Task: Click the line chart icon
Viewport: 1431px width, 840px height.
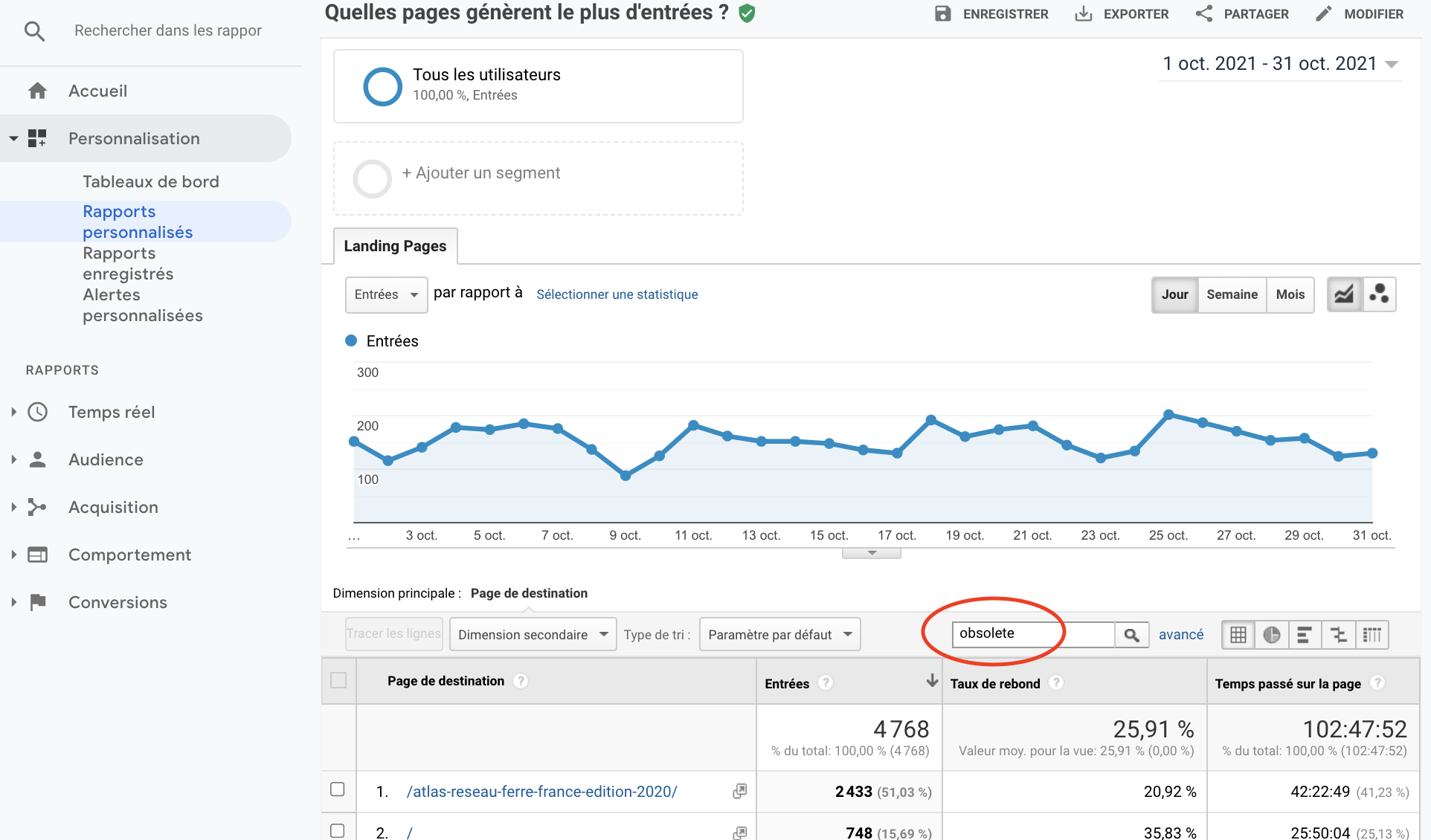Action: [x=1344, y=294]
